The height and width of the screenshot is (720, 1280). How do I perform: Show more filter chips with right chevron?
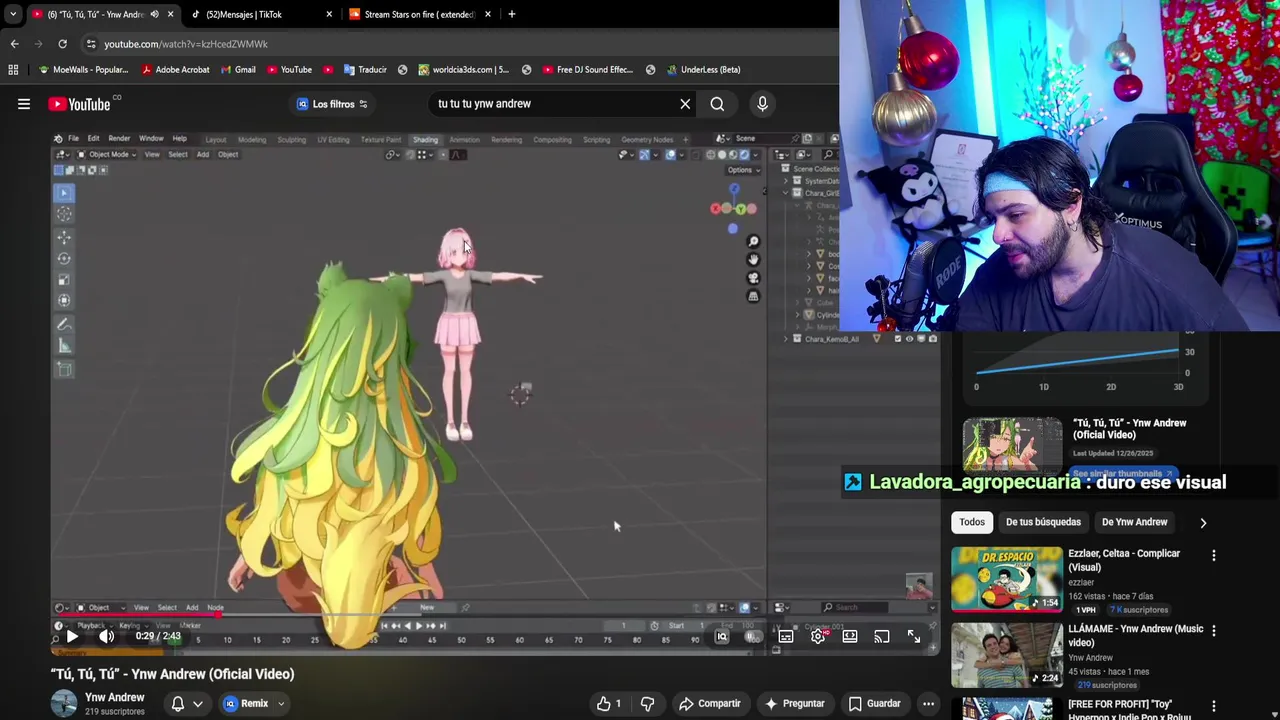[1203, 522]
